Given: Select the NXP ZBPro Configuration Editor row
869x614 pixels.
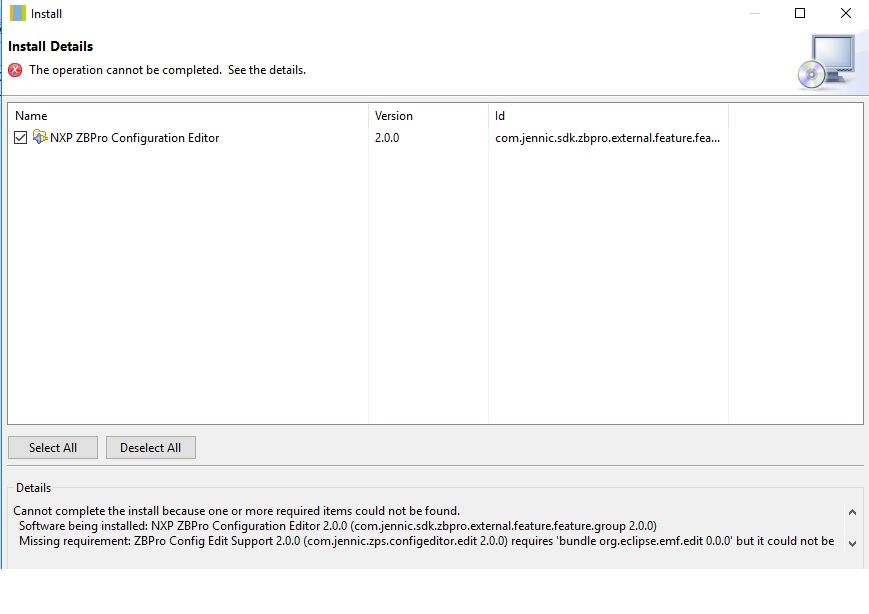Looking at the screenshot, I should coord(436,138).
